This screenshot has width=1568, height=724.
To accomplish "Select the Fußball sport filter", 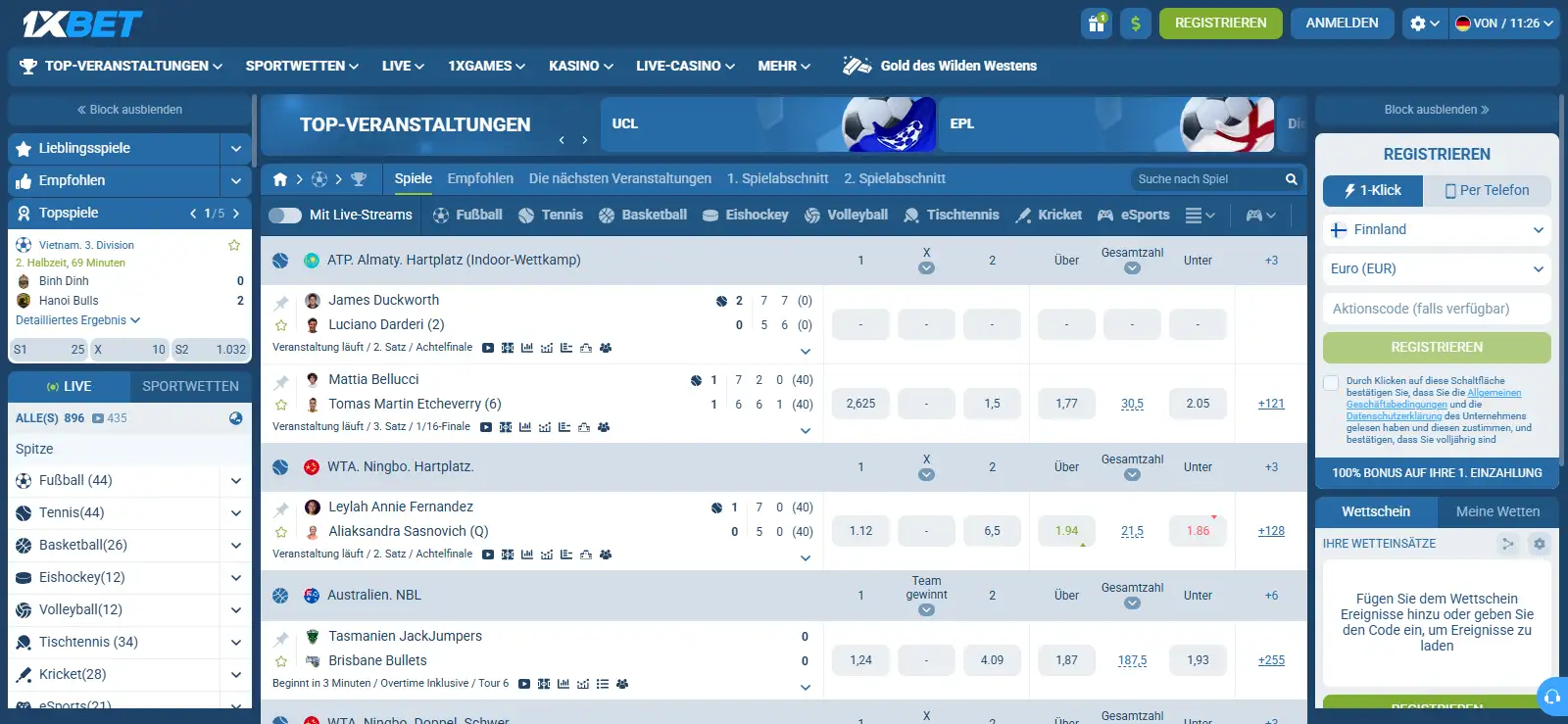I will 467,216.
